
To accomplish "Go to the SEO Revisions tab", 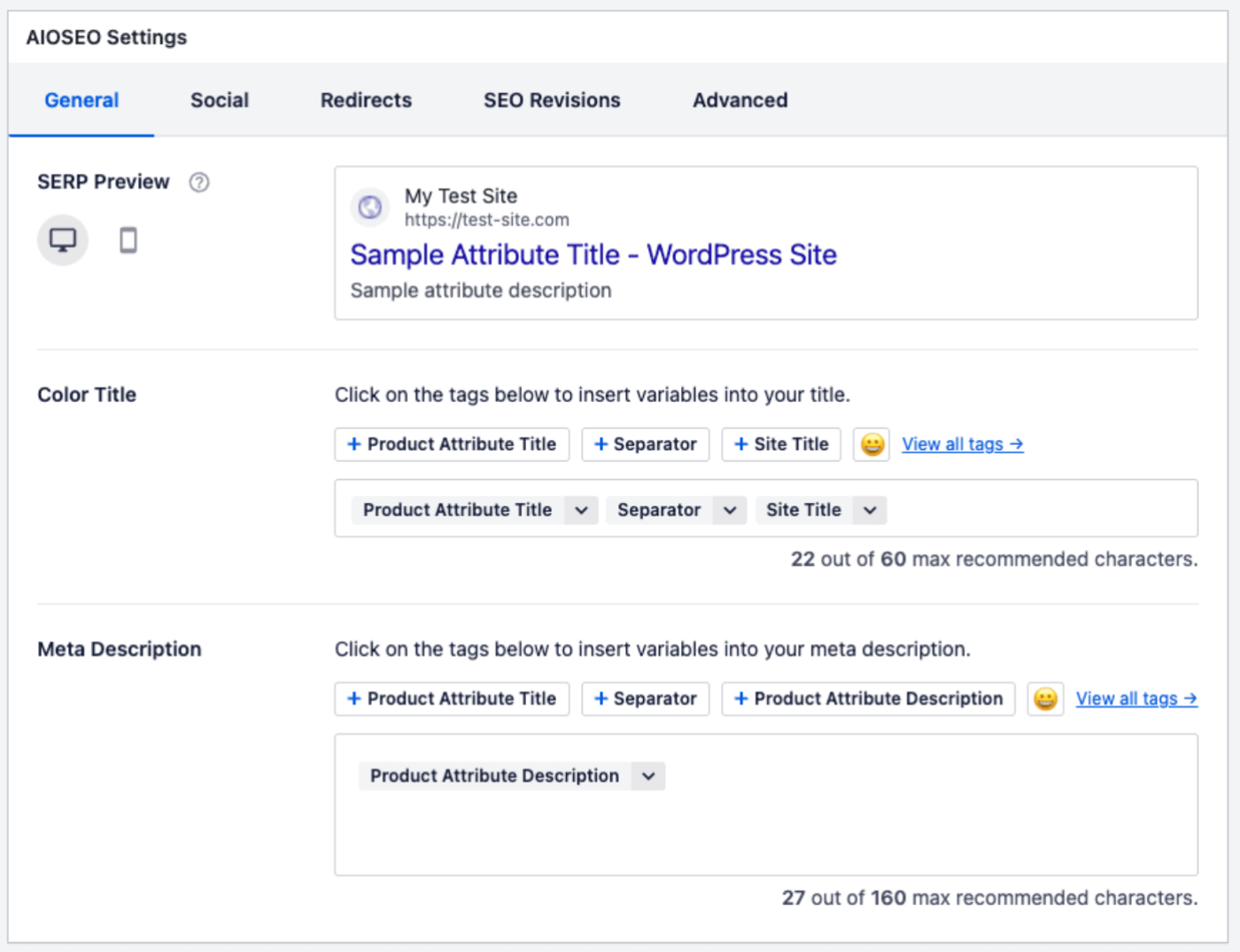I will click(x=552, y=100).
